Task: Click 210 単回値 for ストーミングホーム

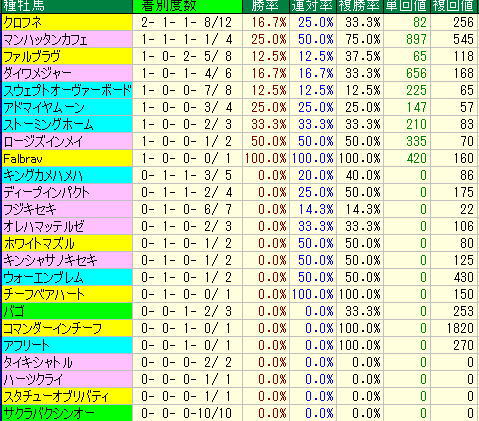Action: point(416,124)
